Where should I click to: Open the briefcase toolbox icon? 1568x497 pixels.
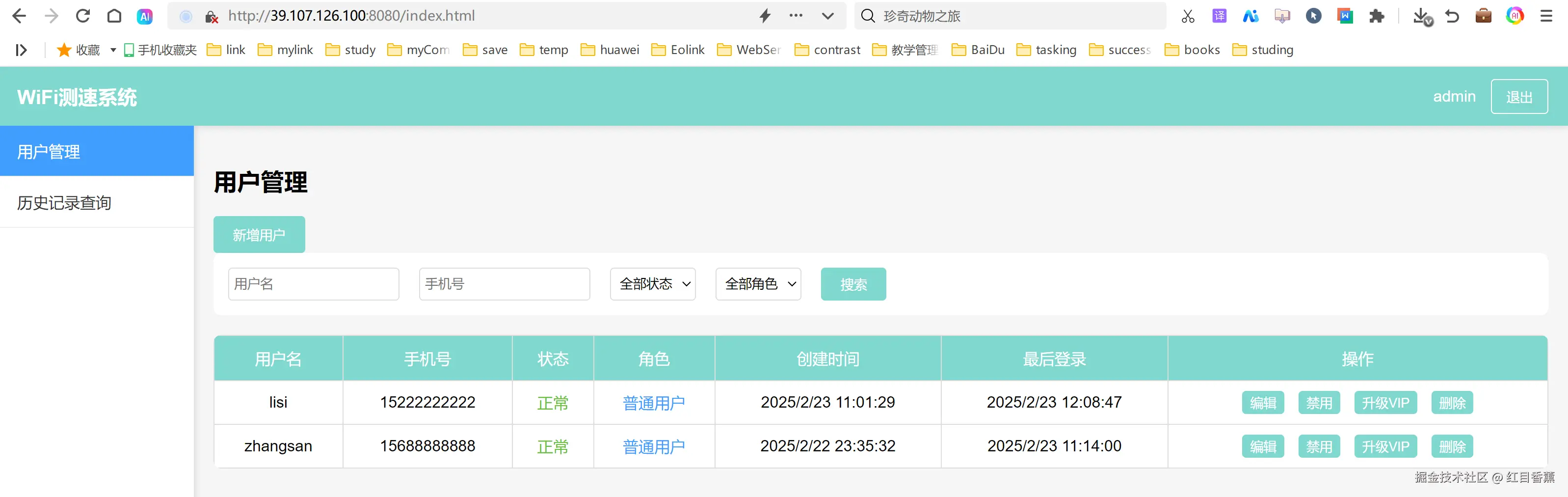[x=1484, y=16]
